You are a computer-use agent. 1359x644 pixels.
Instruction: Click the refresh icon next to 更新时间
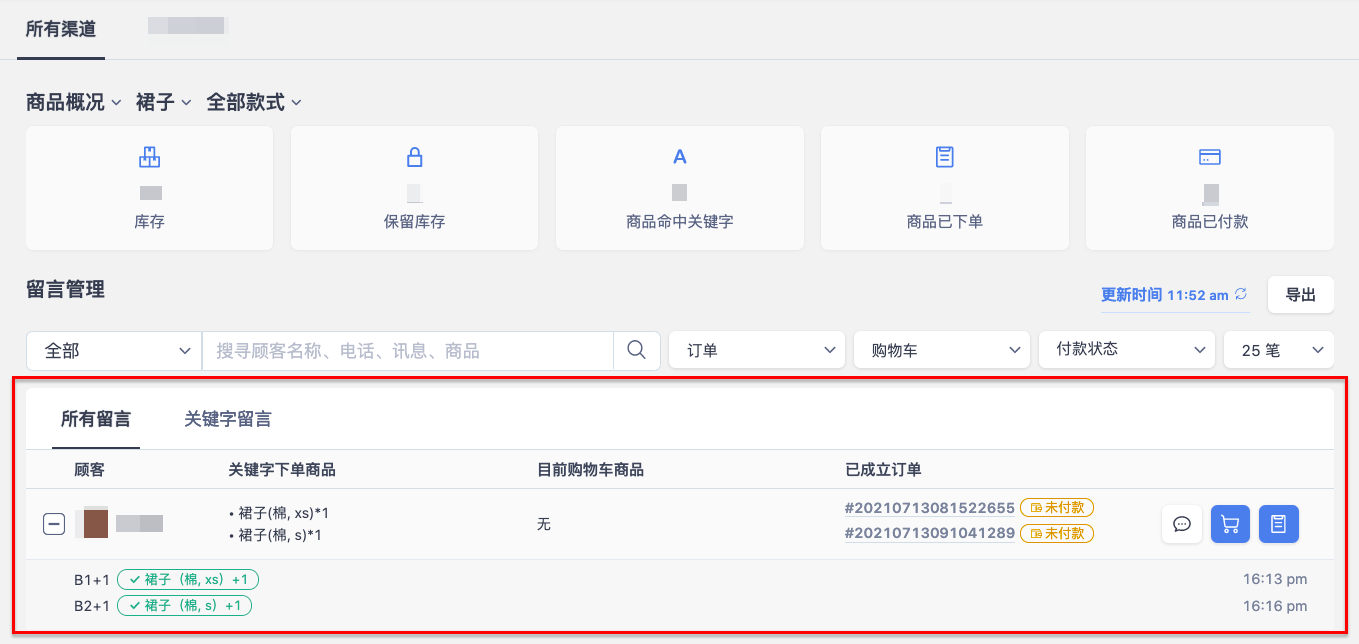tap(1241, 294)
